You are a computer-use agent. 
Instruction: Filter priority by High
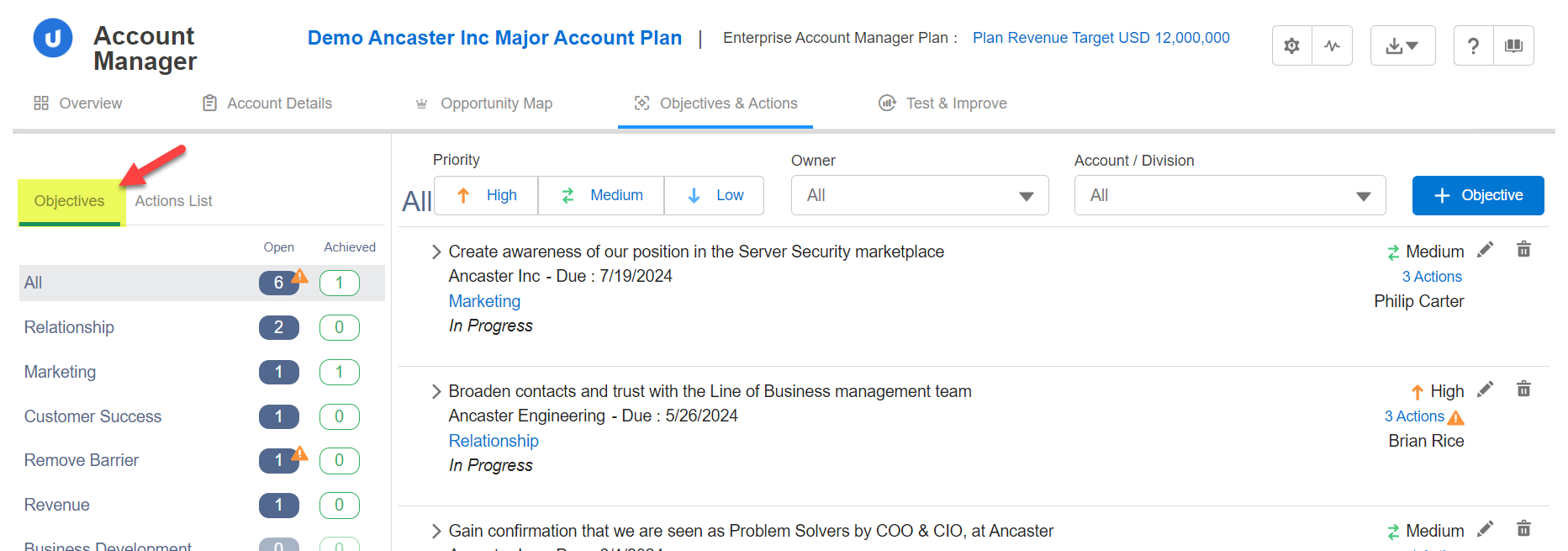[486, 195]
